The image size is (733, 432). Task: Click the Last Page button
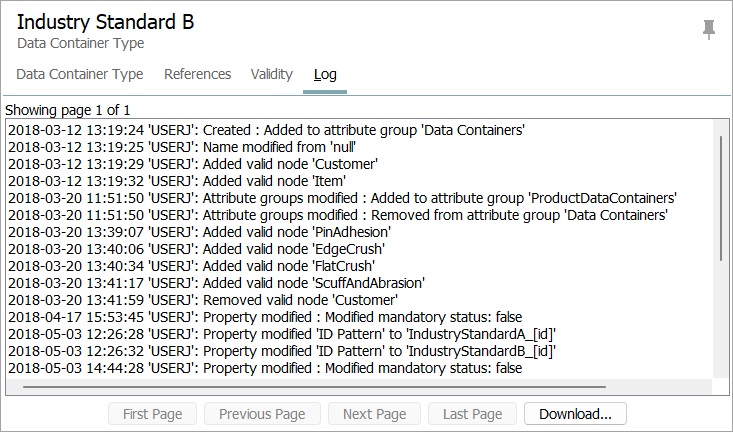coord(473,414)
